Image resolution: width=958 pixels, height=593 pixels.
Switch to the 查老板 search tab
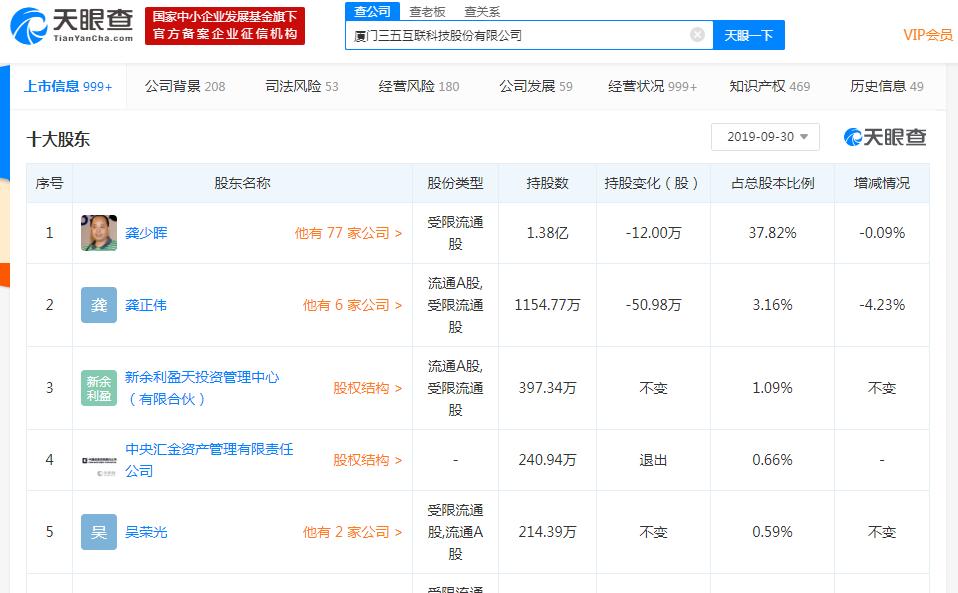click(x=427, y=12)
